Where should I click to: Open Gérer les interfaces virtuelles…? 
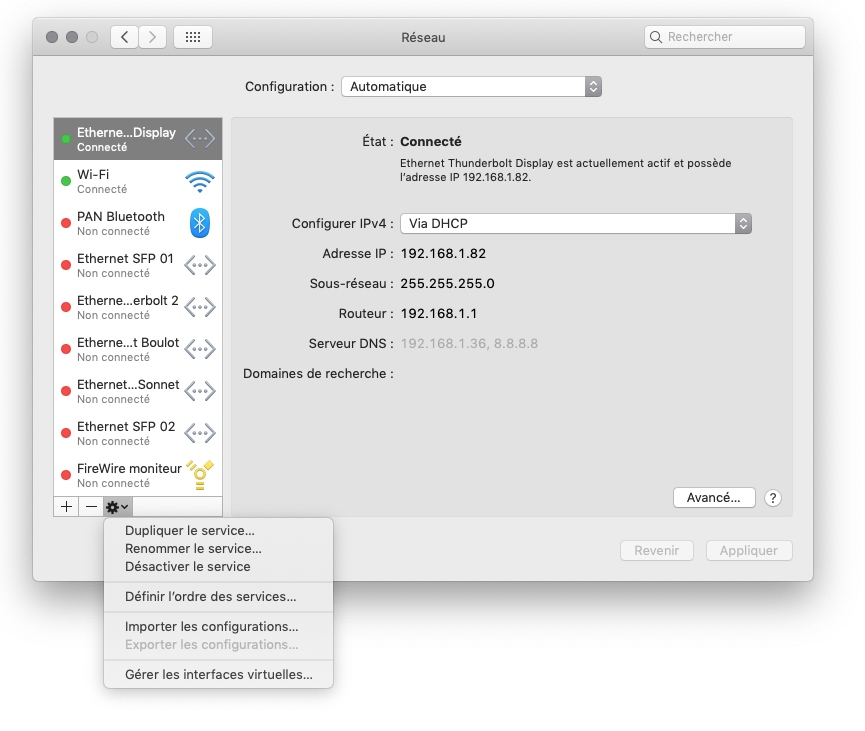[x=218, y=675]
